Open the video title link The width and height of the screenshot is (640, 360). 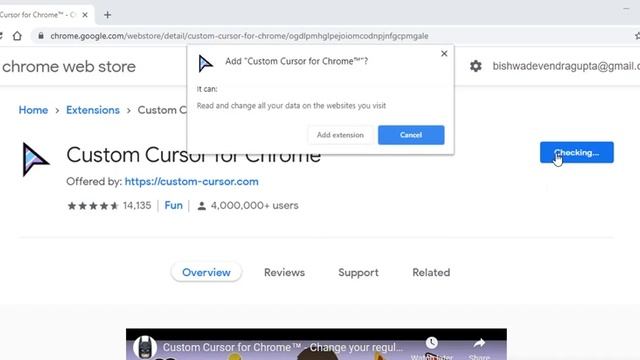(283, 347)
